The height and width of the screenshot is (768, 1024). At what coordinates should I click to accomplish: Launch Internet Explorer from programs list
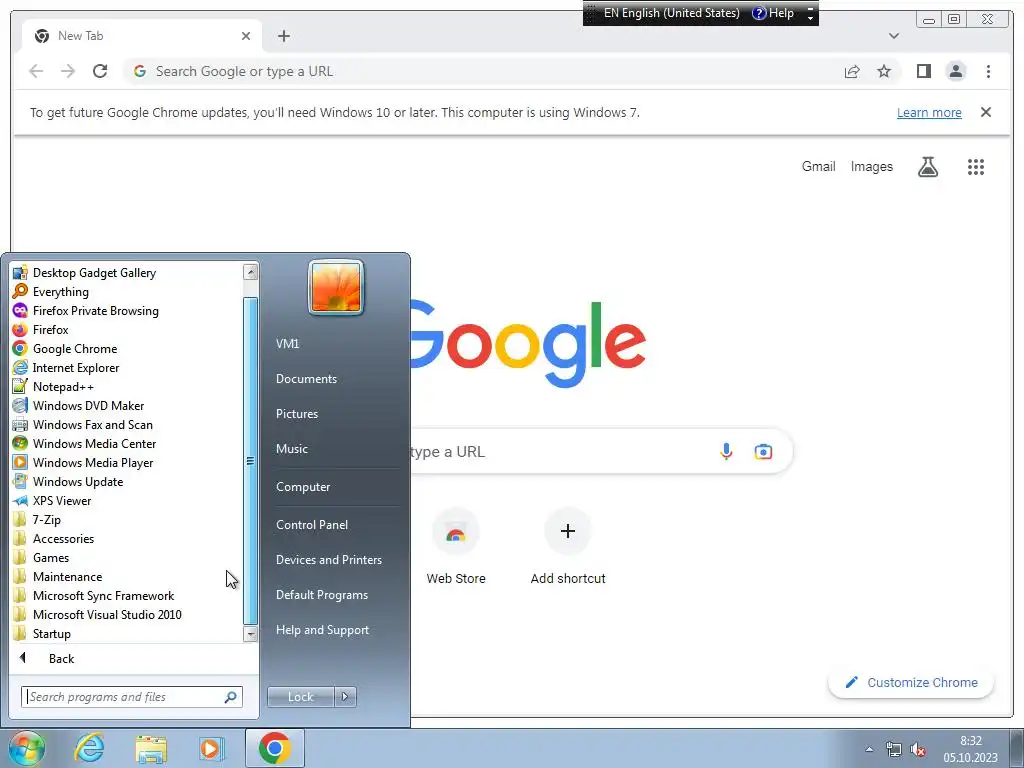[76, 368]
